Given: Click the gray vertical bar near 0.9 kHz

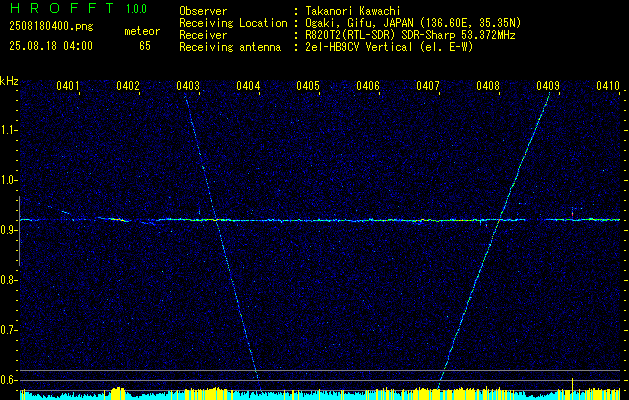Looking at the screenshot, I should pos(20,231).
